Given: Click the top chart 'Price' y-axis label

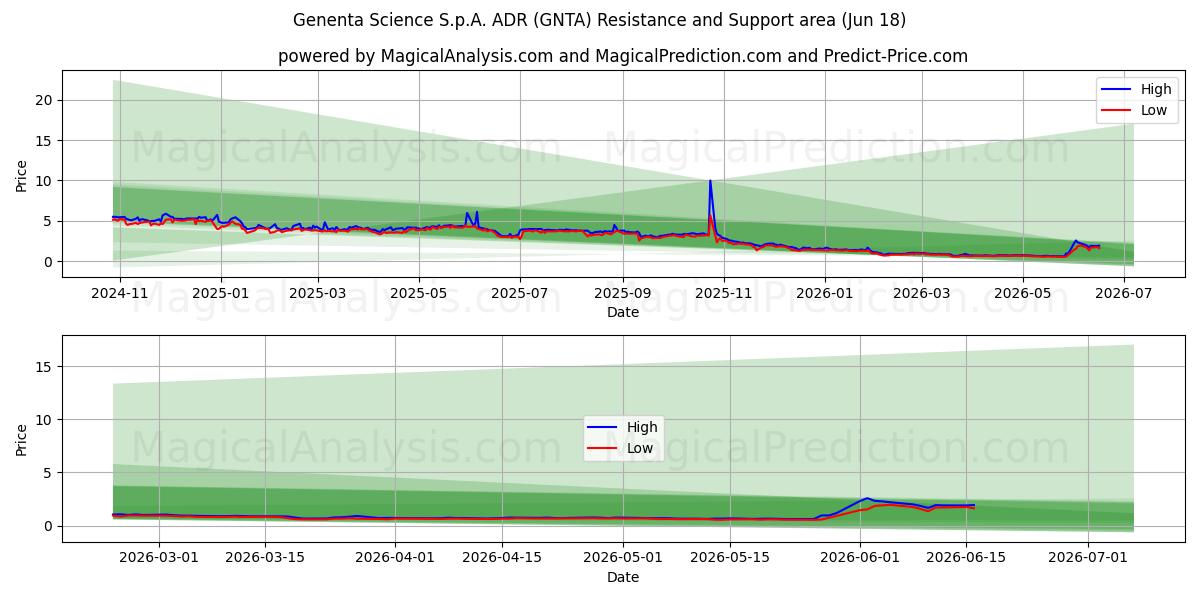Looking at the screenshot, I should click(22, 174).
